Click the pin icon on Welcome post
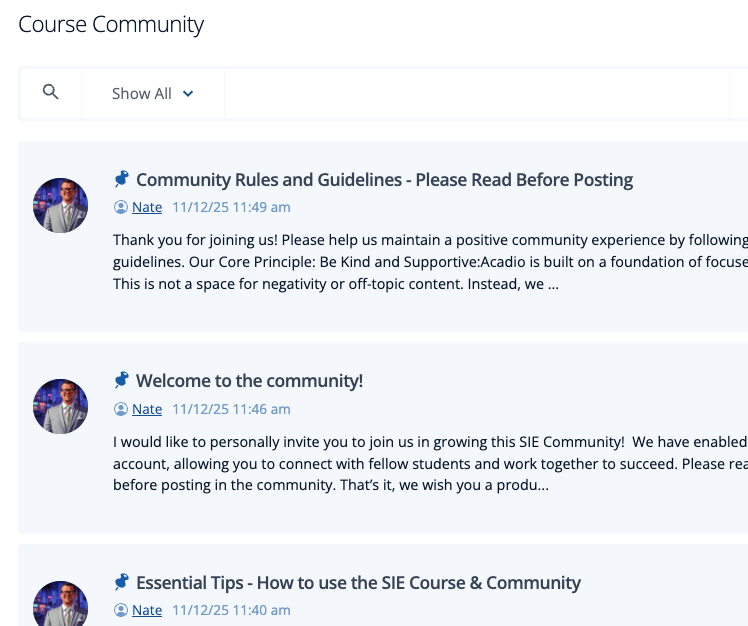This screenshot has height=626, width=748. (122, 380)
